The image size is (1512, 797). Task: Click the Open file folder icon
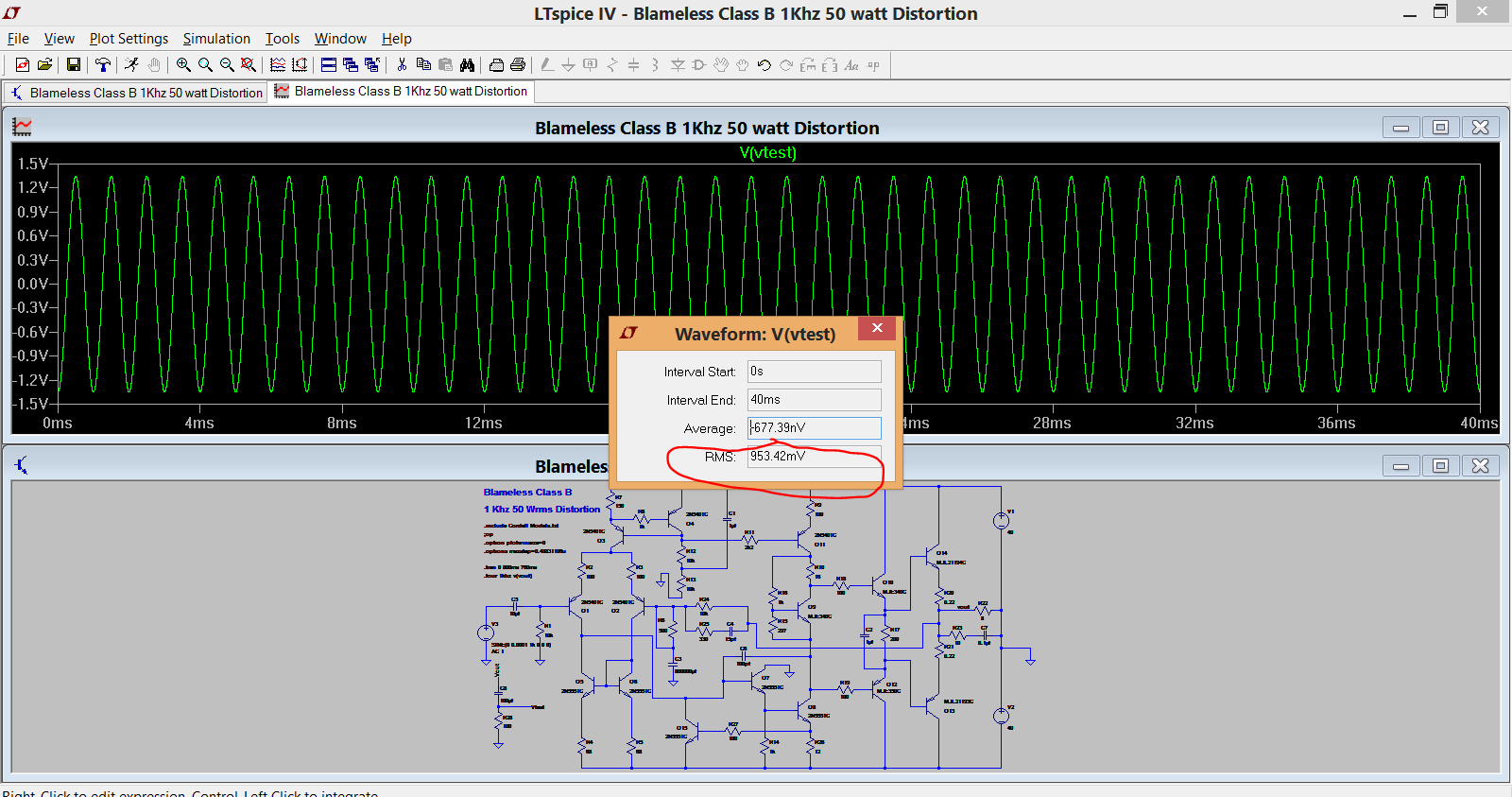point(44,65)
